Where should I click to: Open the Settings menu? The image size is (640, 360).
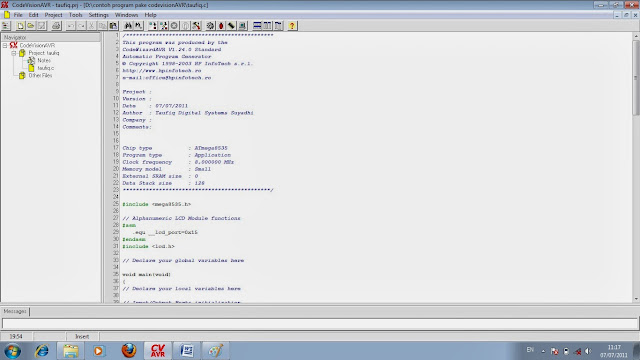[99, 15]
